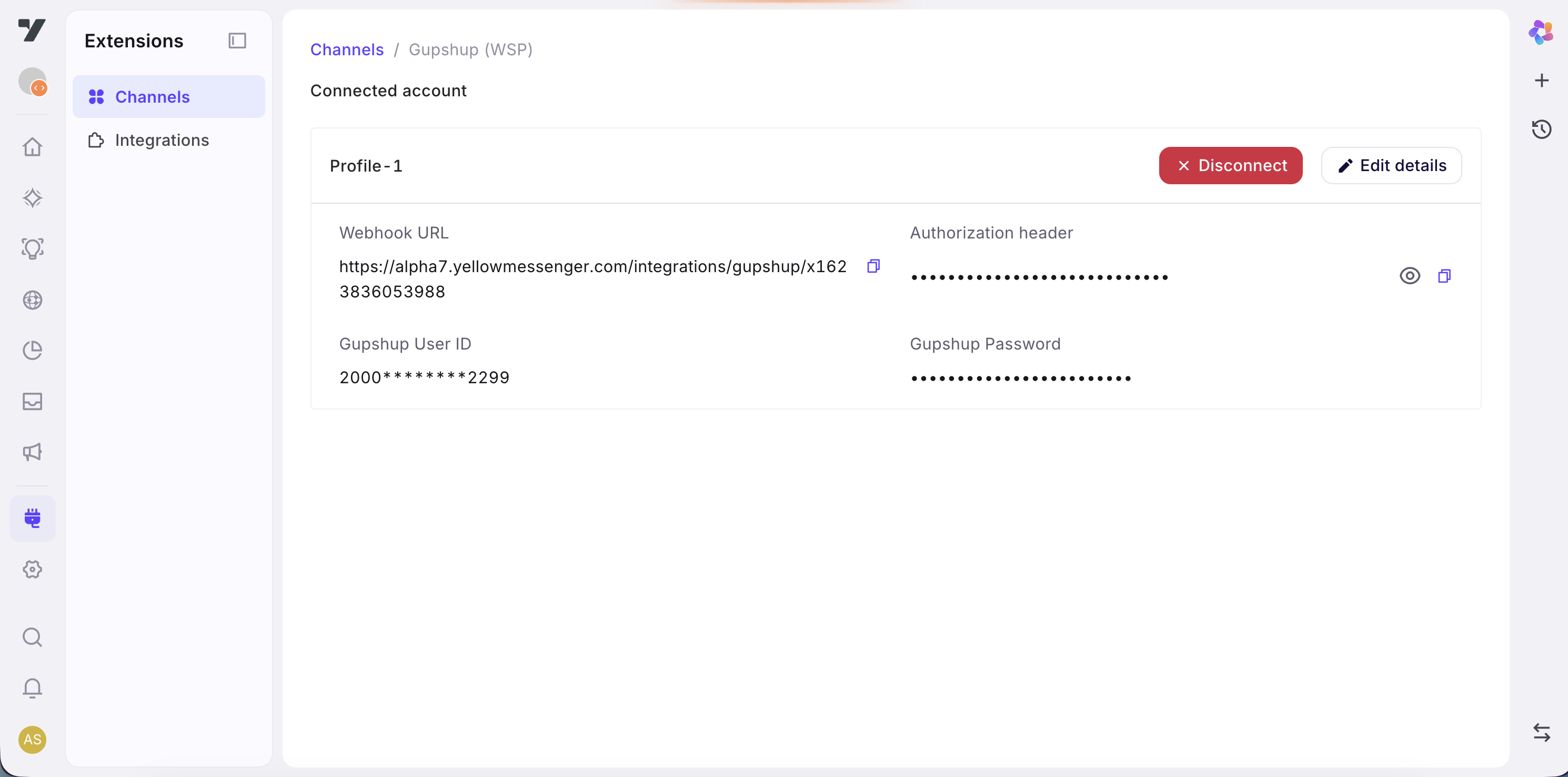This screenshot has height=777, width=1568.
Task: Select Integrations in Extensions menu
Action: tap(168, 140)
